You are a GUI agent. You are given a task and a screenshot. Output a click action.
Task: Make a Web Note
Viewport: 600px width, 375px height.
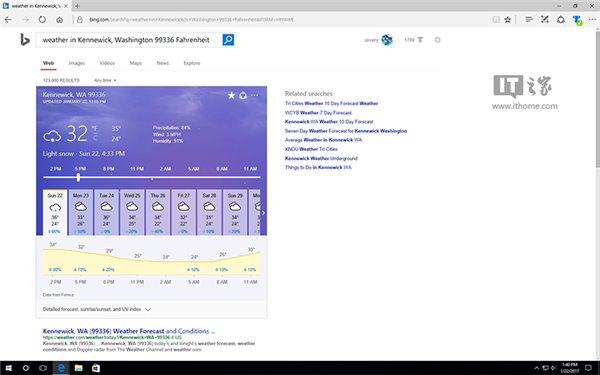click(x=545, y=20)
